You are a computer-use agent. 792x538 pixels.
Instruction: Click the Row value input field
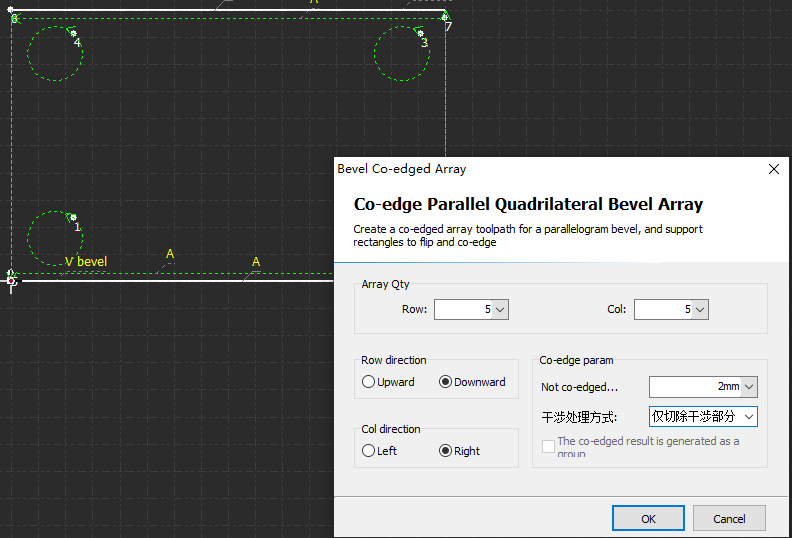tap(463, 310)
